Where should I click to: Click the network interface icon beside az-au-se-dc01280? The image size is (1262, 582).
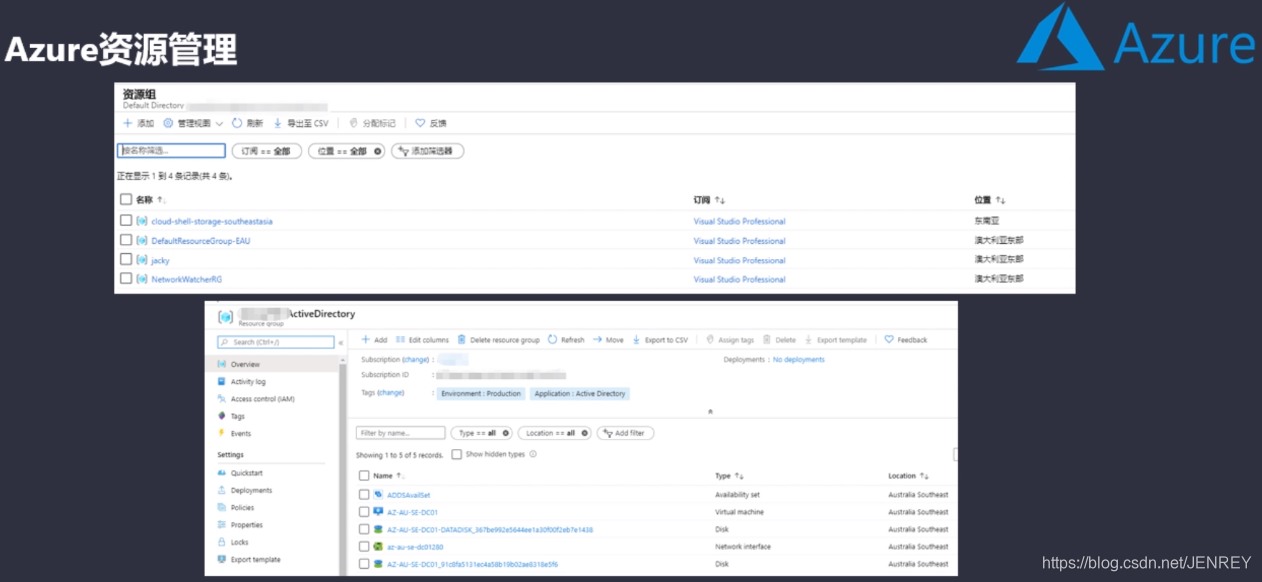coord(378,546)
